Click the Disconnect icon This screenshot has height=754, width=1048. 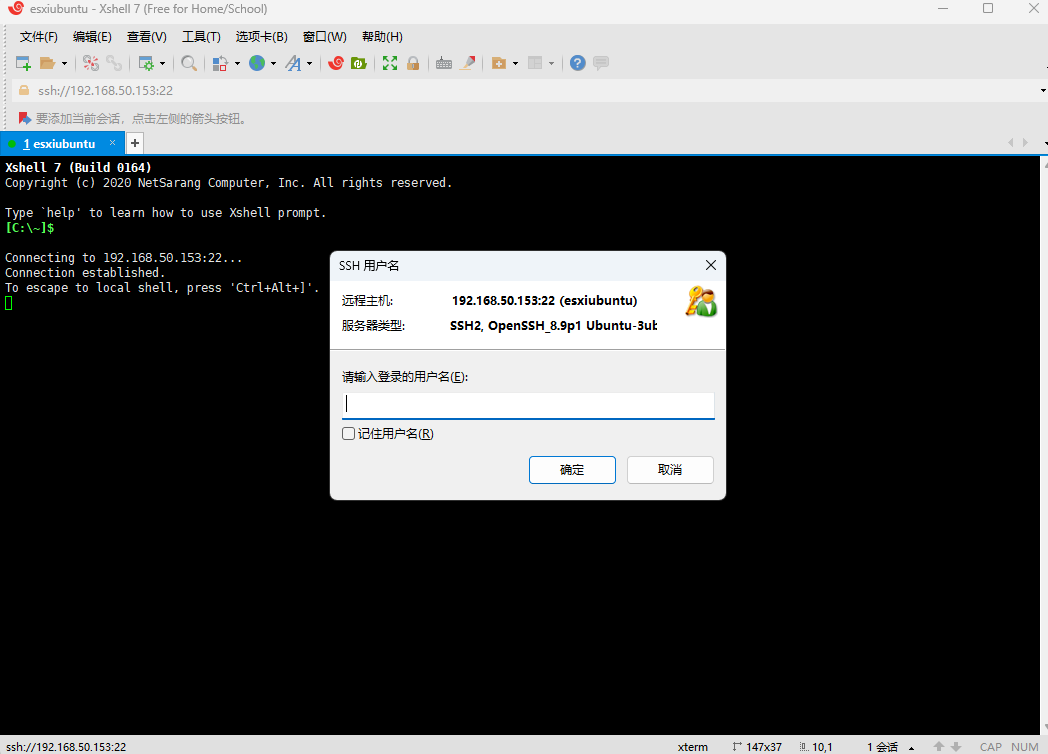pyautogui.click(x=91, y=64)
